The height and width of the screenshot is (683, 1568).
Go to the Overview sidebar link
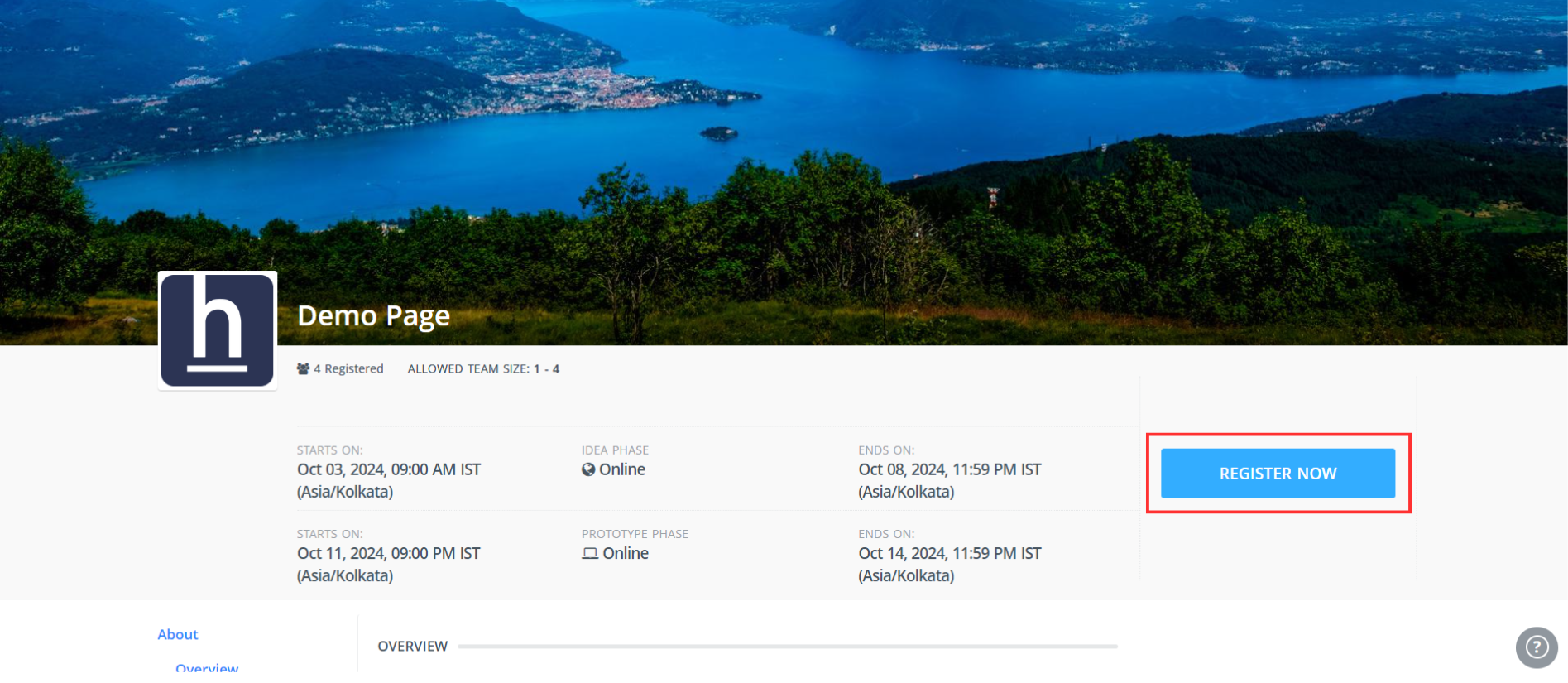tap(207, 667)
